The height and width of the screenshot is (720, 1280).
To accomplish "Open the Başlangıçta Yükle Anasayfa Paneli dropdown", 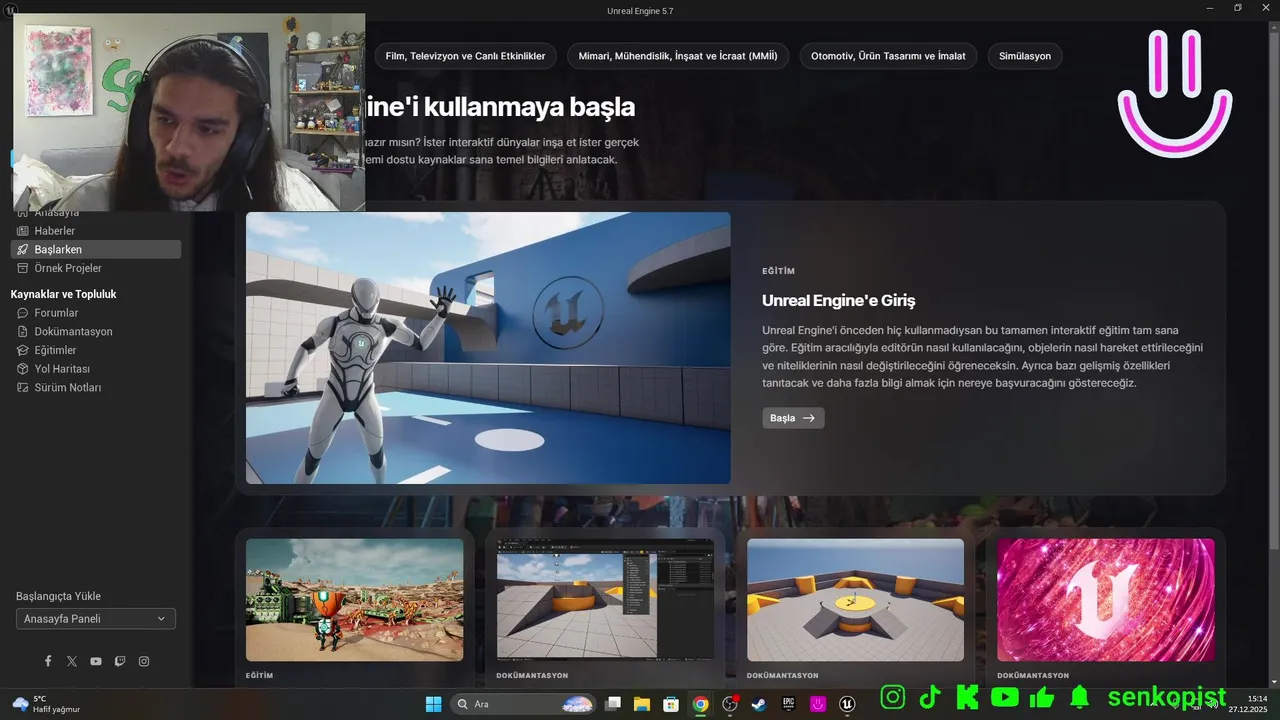I will (96, 619).
